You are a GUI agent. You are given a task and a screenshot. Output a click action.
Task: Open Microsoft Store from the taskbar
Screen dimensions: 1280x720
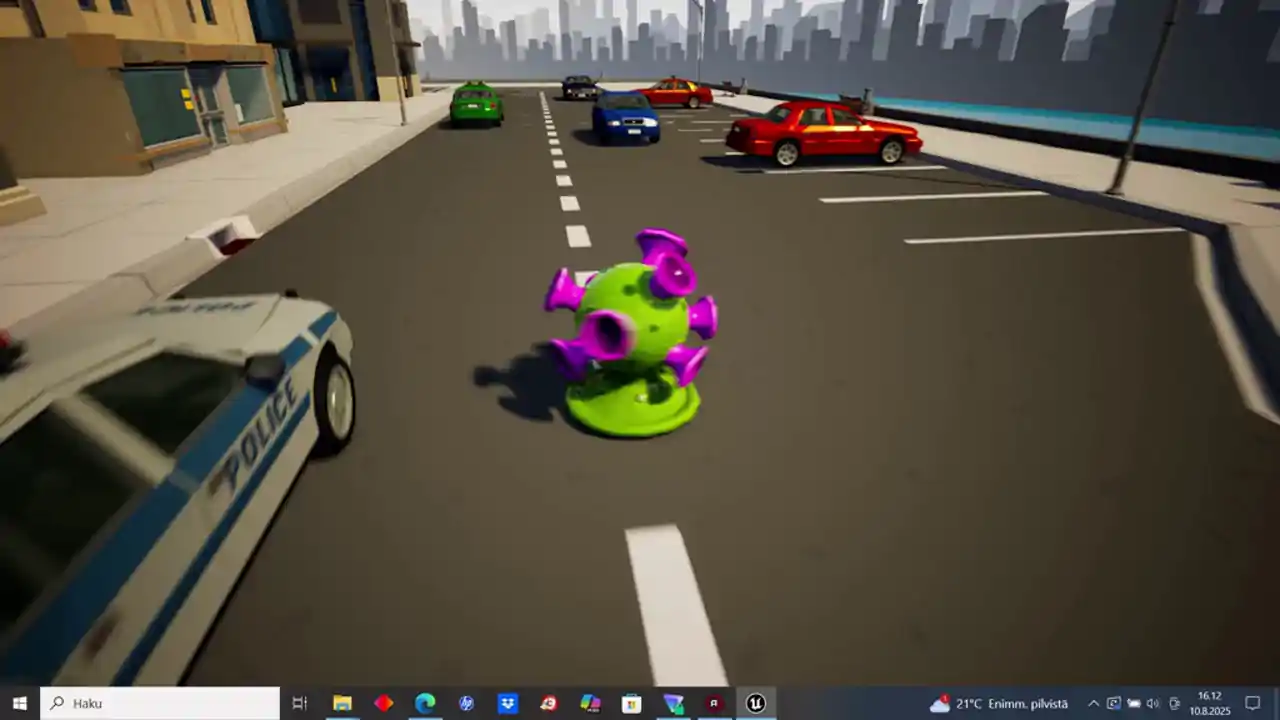[632, 703]
